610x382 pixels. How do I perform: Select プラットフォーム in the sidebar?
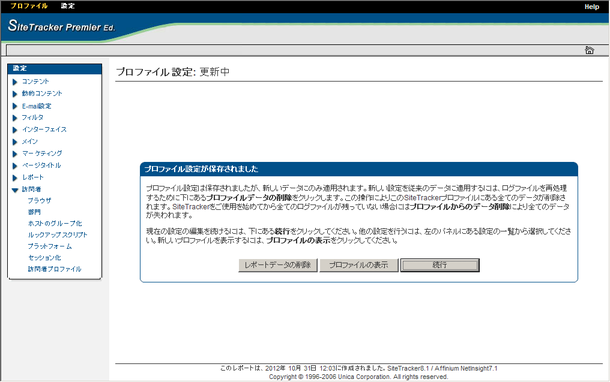pos(50,246)
